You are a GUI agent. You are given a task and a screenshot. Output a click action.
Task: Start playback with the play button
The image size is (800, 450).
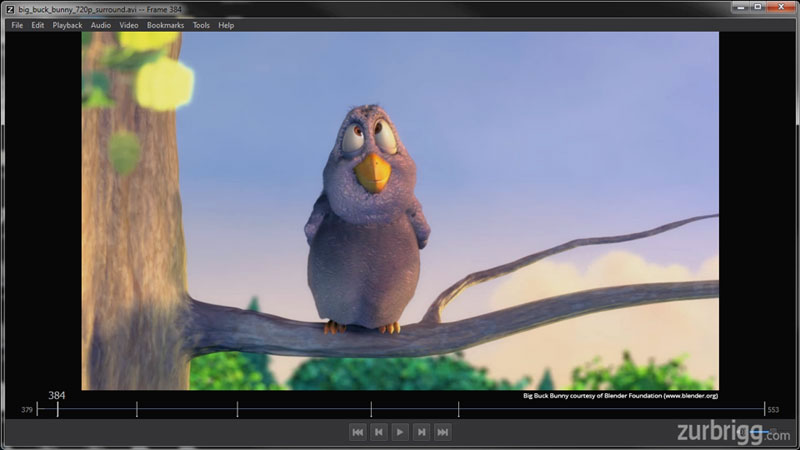[400, 432]
